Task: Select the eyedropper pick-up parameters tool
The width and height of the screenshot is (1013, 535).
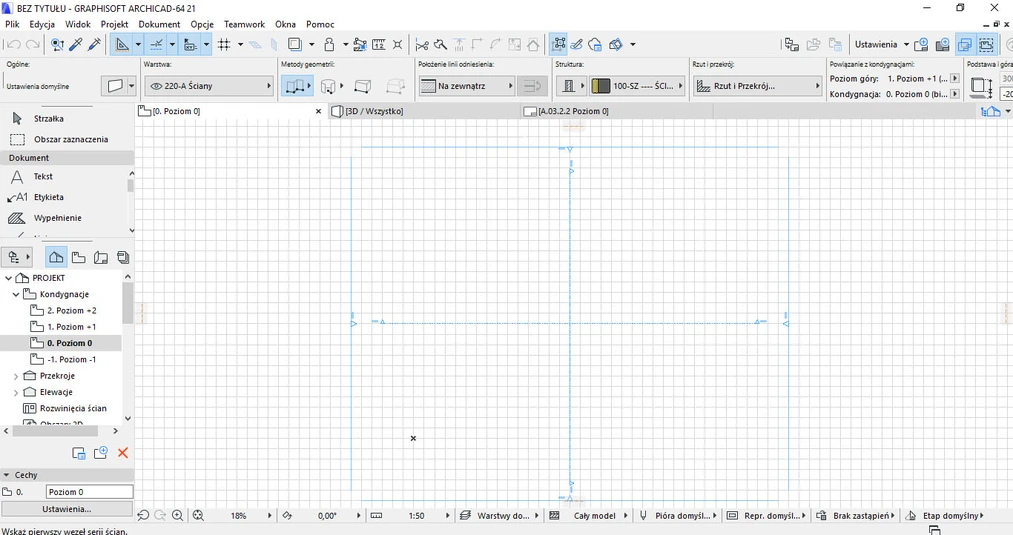Action: (75, 44)
